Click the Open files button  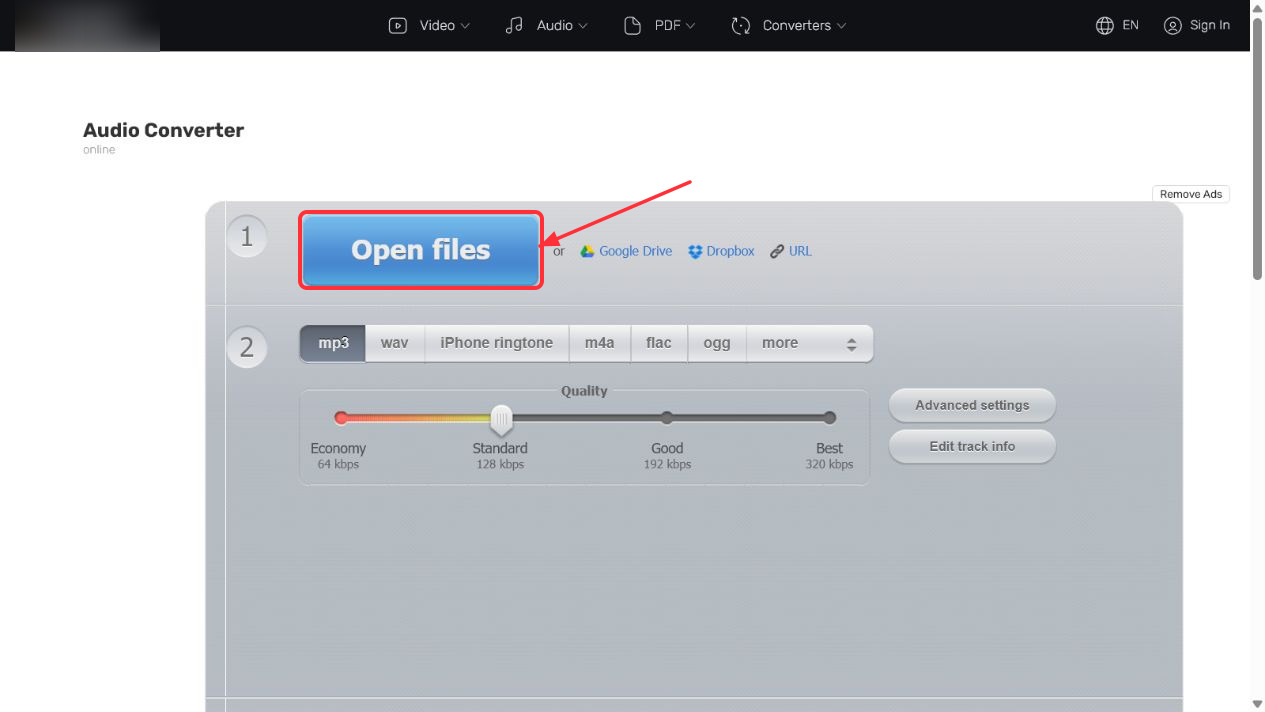(x=421, y=250)
